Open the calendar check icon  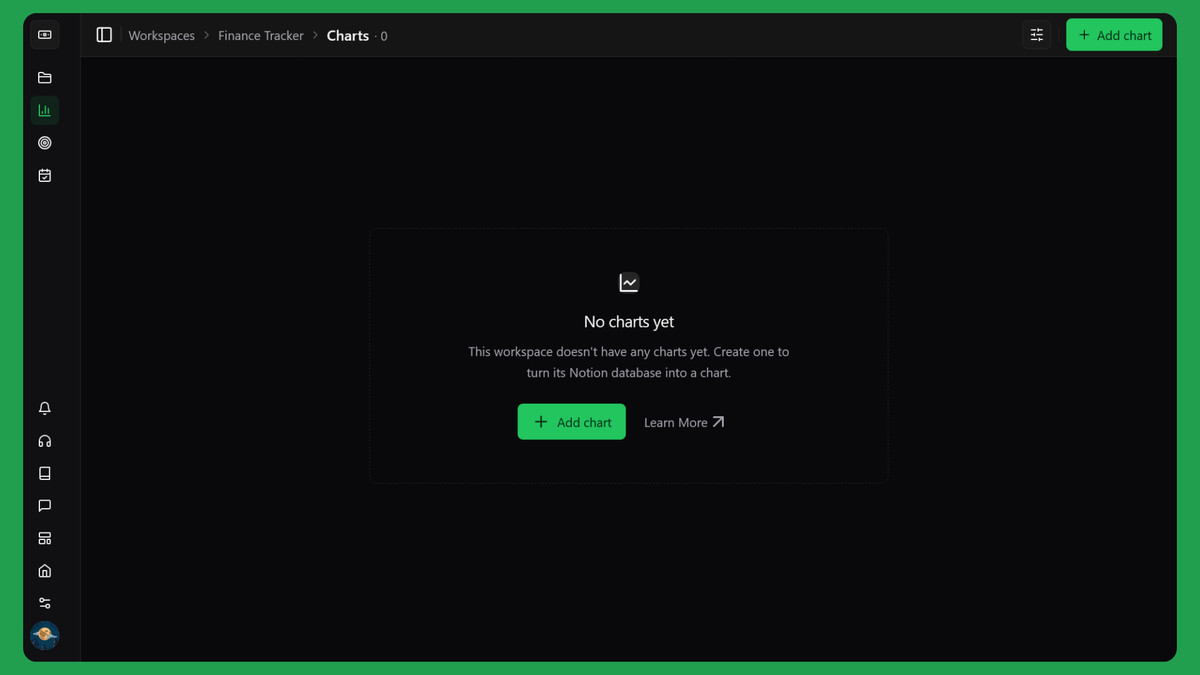pos(45,176)
